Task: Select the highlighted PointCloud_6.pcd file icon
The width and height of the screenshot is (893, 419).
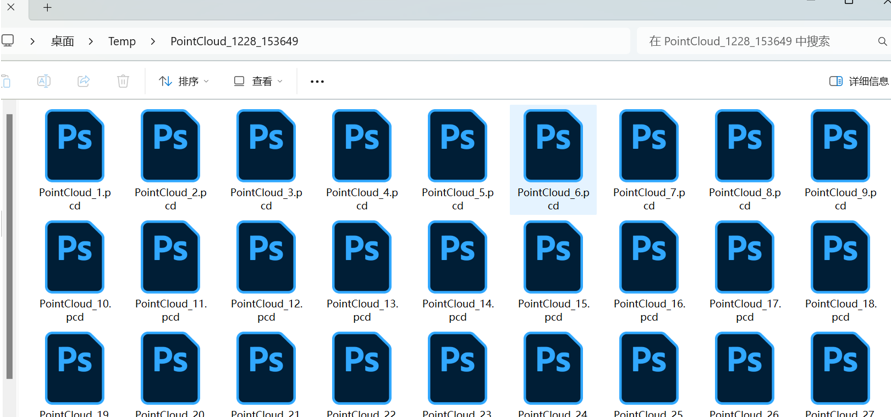Action: pyautogui.click(x=553, y=146)
